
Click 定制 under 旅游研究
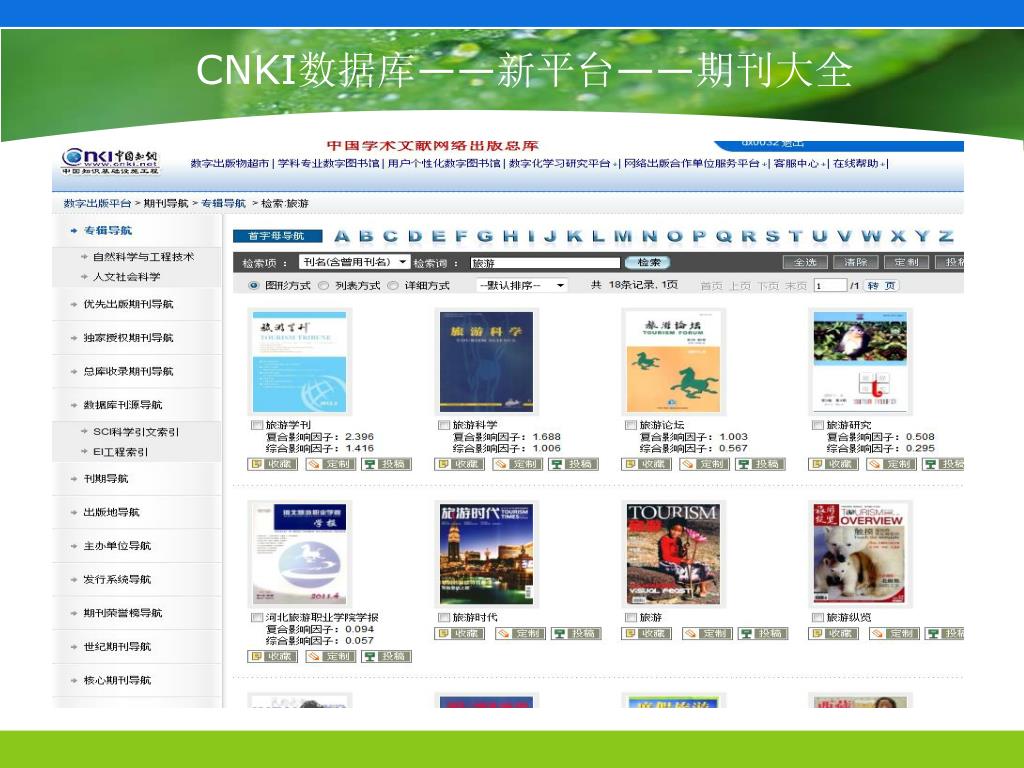point(891,464)
